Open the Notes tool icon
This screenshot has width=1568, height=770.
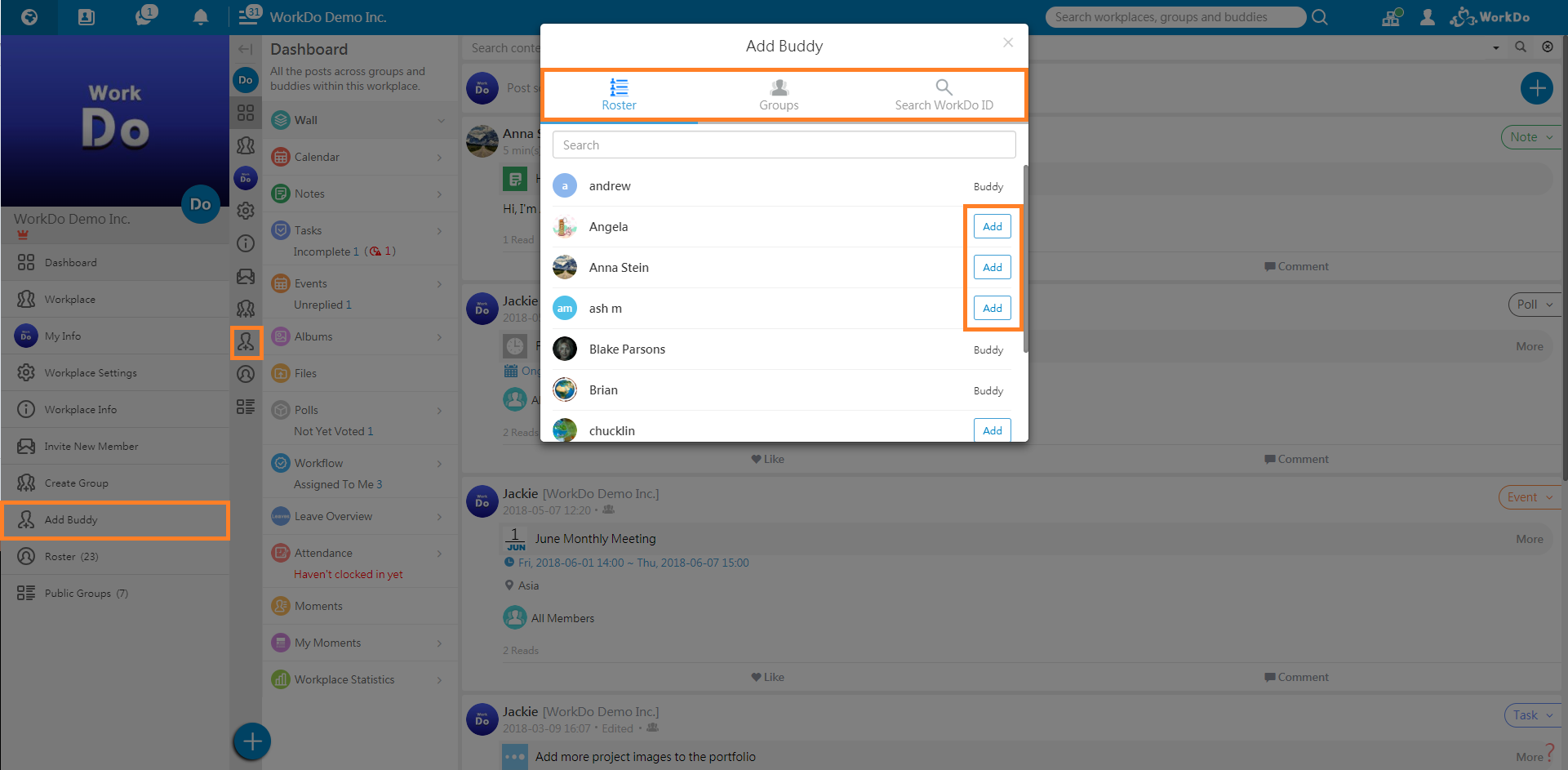point(280,194)
